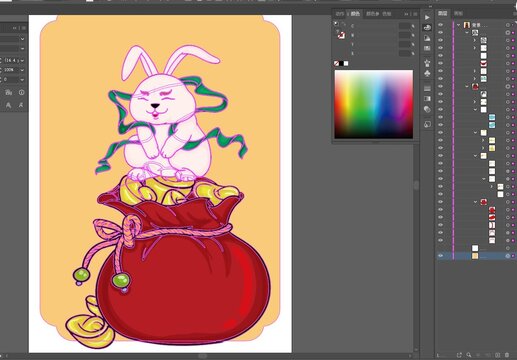The image size is (517, 360).
Task: Click target circle of the top layer
Action: 508,25
